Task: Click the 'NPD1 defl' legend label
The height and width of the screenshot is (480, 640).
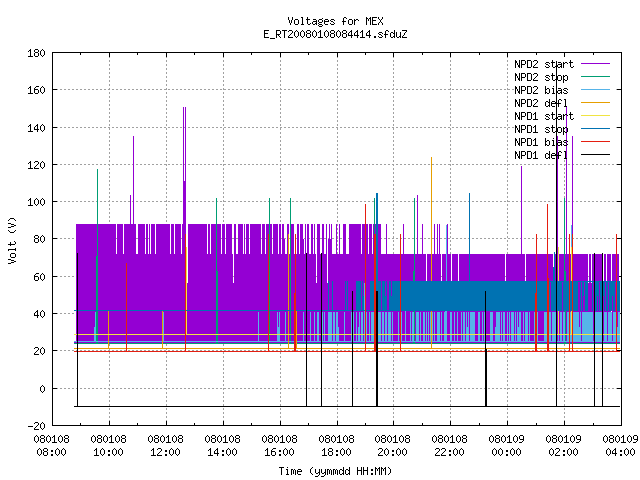Action: click(x=541, y=156)
